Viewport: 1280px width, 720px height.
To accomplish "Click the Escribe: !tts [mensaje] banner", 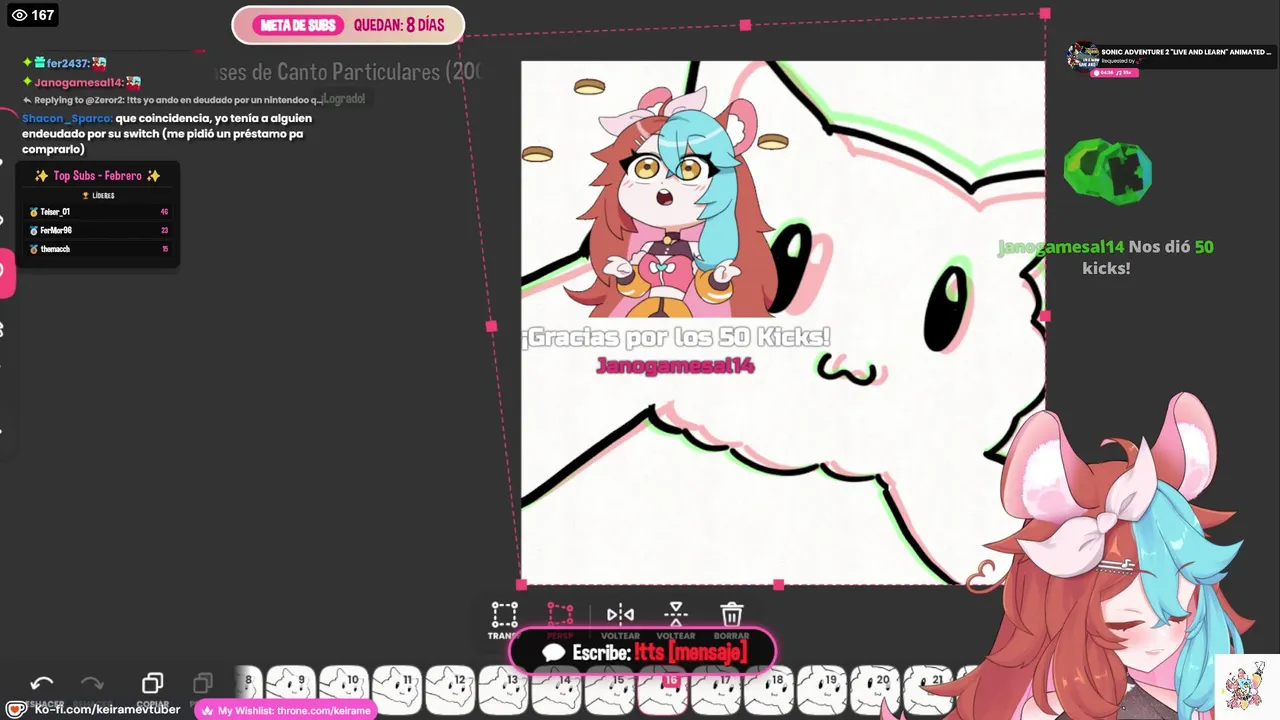I will pos(642,652).
